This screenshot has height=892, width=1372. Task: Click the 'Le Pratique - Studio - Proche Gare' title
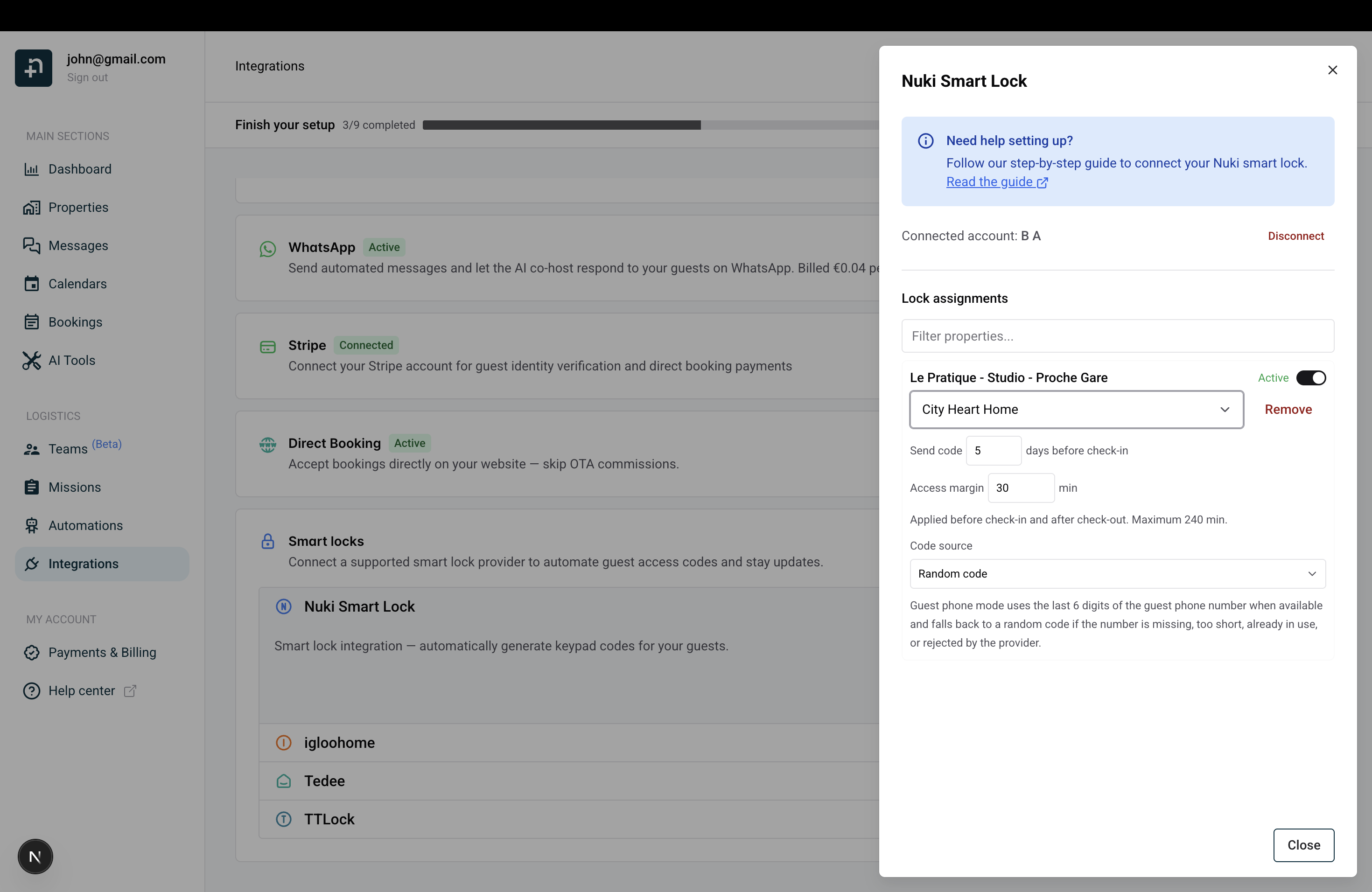tap(1008, 378)
